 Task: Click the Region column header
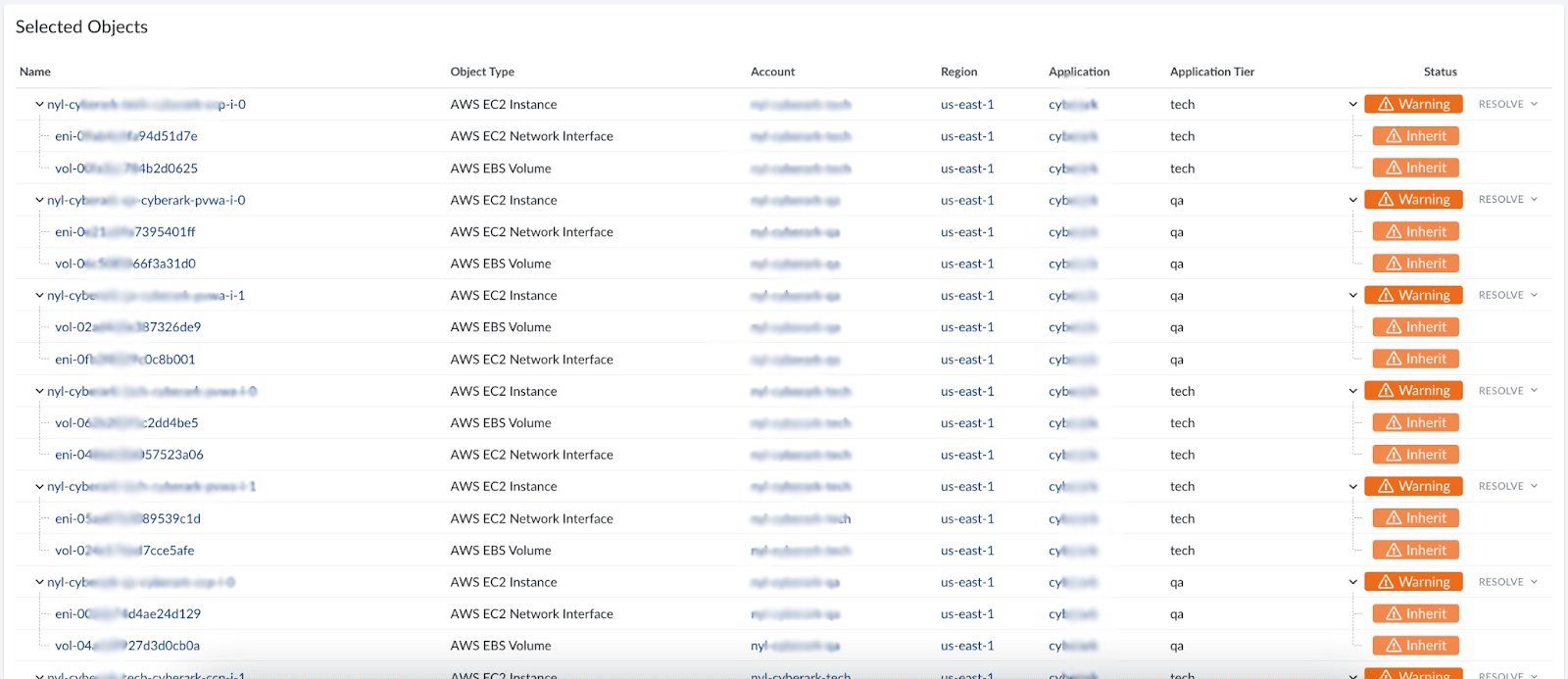[x=958, y=72]
